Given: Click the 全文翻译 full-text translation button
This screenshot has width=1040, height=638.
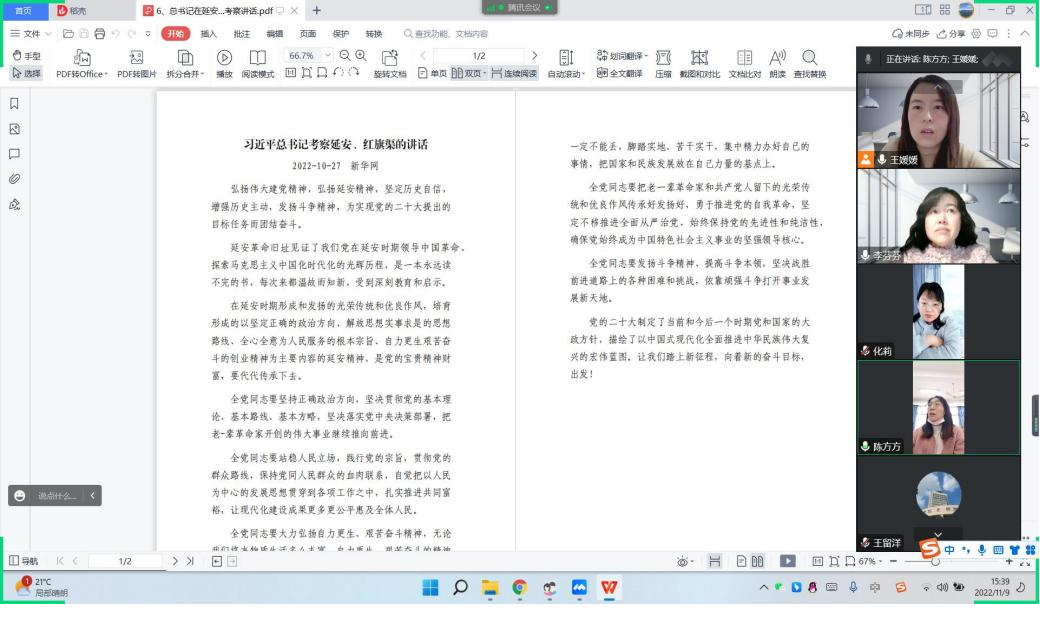Looking at the screenshot, I should [x=620, y=73].
